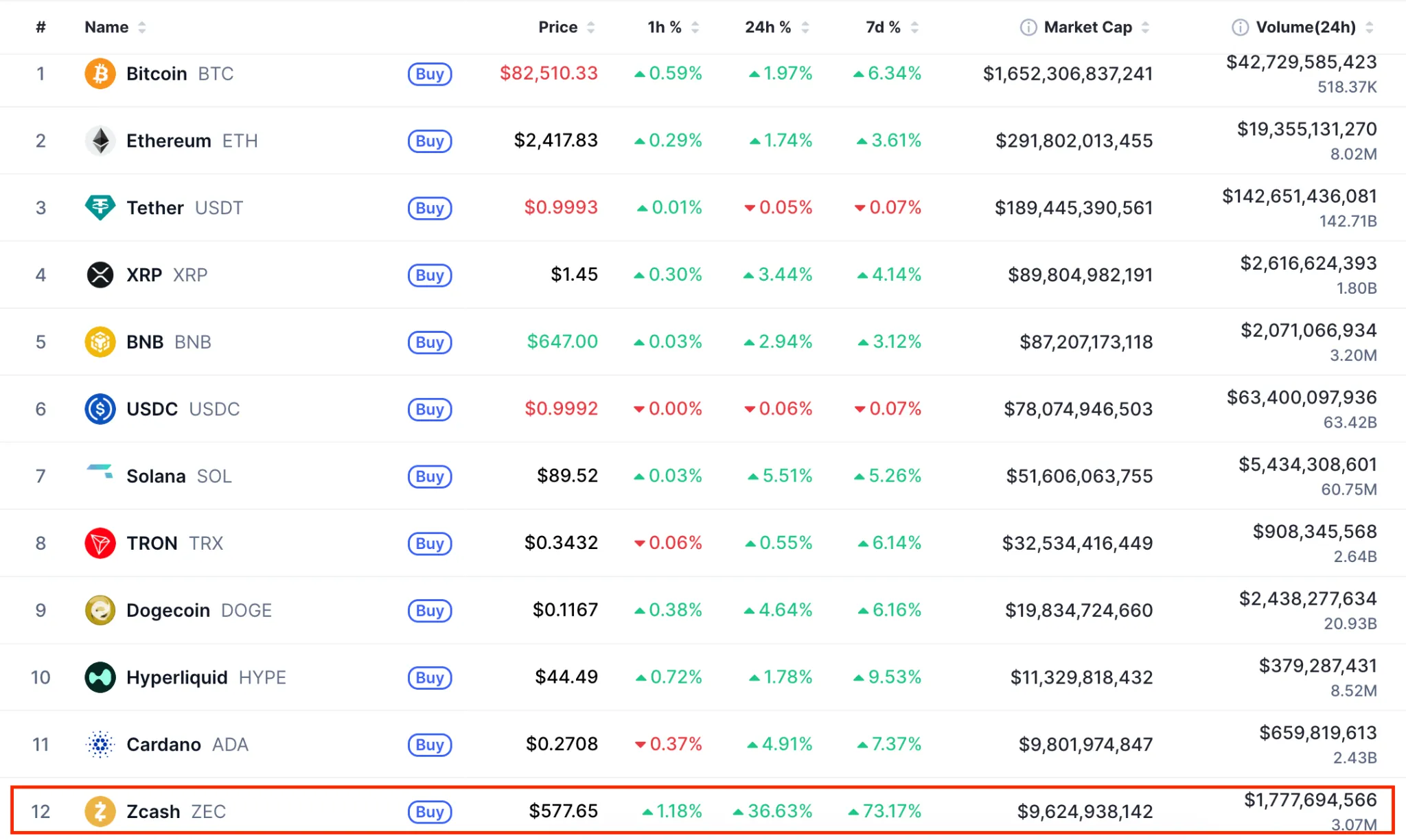The image size is (1406, 840).
Task: Open the Bitcoin name link
Action: coord(157,73)
